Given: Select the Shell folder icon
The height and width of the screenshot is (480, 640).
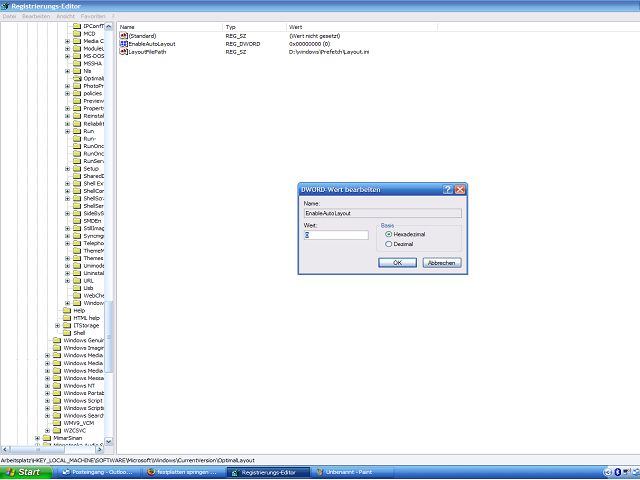Looking at the screenshot, I should point(67,333).
